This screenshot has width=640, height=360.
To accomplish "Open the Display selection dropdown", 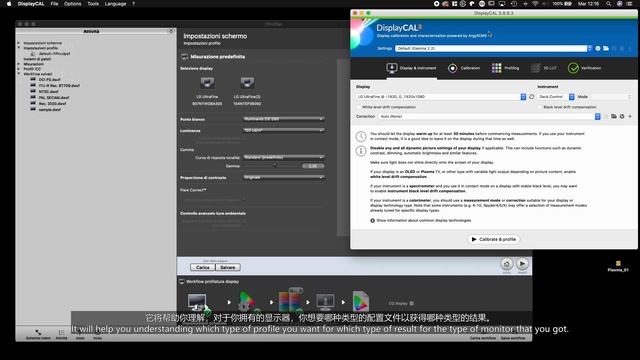I will [x=441, y=97].
